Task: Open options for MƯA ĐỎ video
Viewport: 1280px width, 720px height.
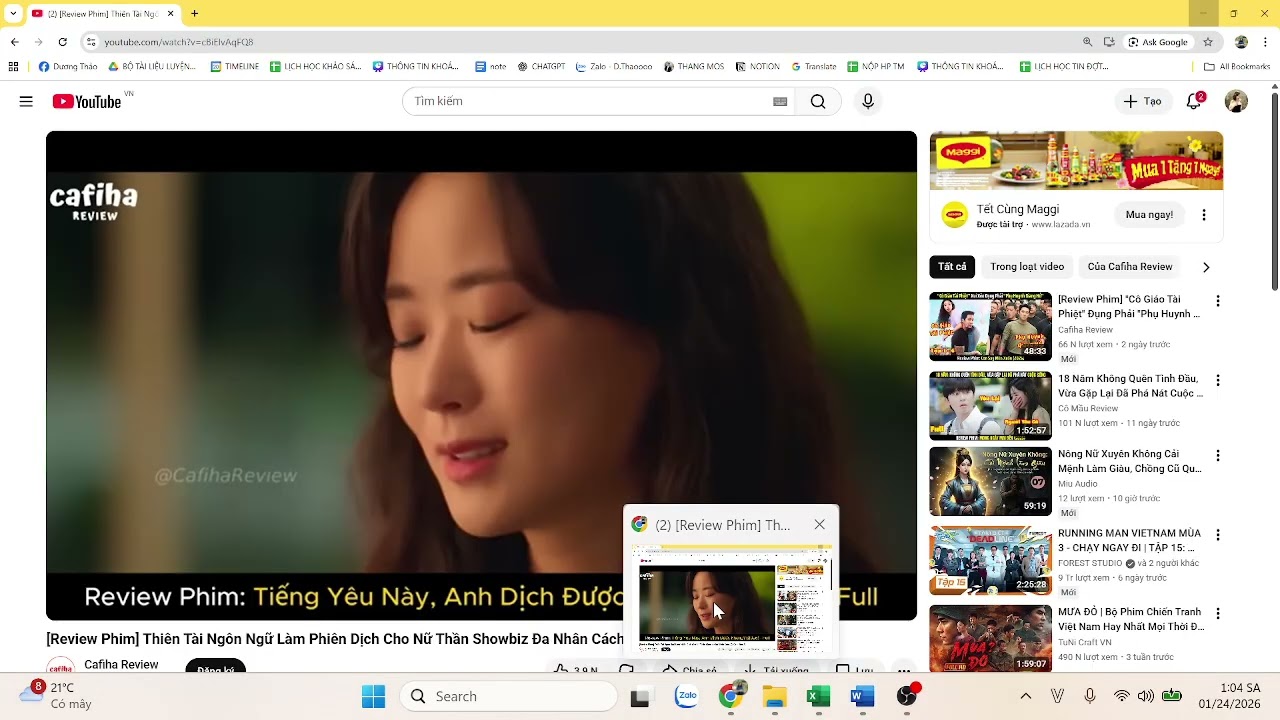Action: coord(1218,612)
